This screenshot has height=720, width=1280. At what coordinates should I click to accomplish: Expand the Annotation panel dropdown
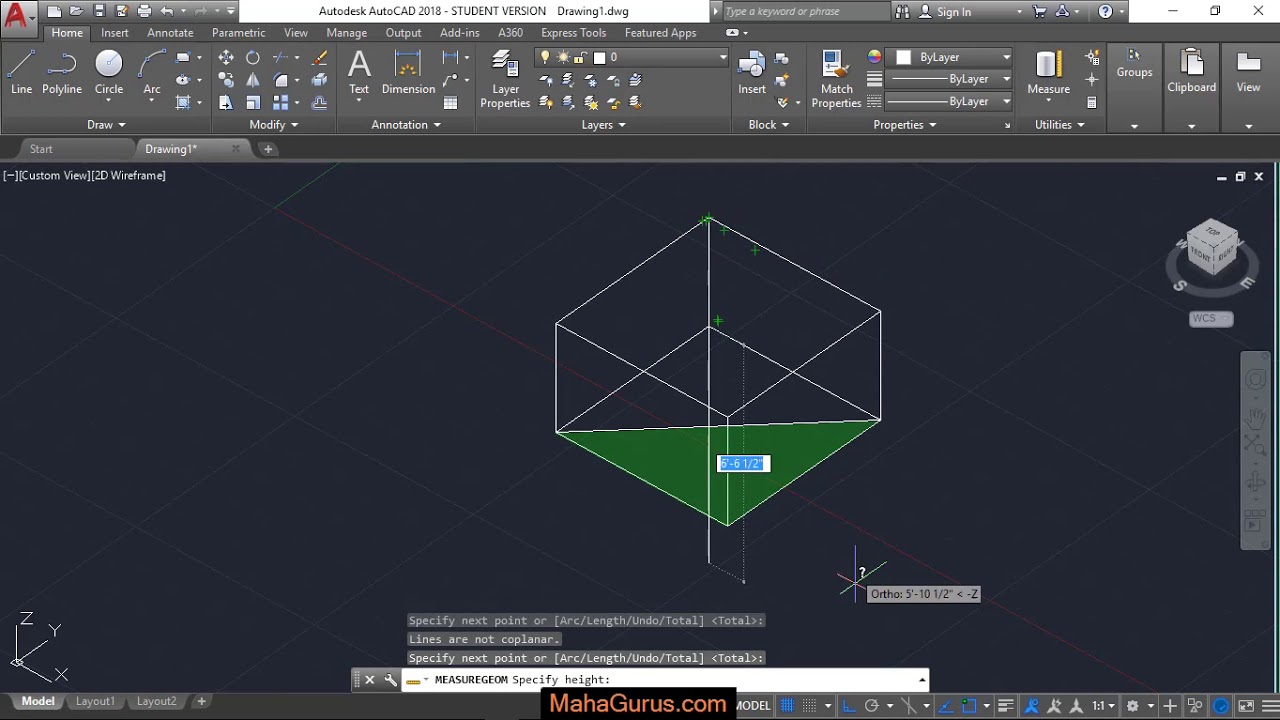point(406,125)
